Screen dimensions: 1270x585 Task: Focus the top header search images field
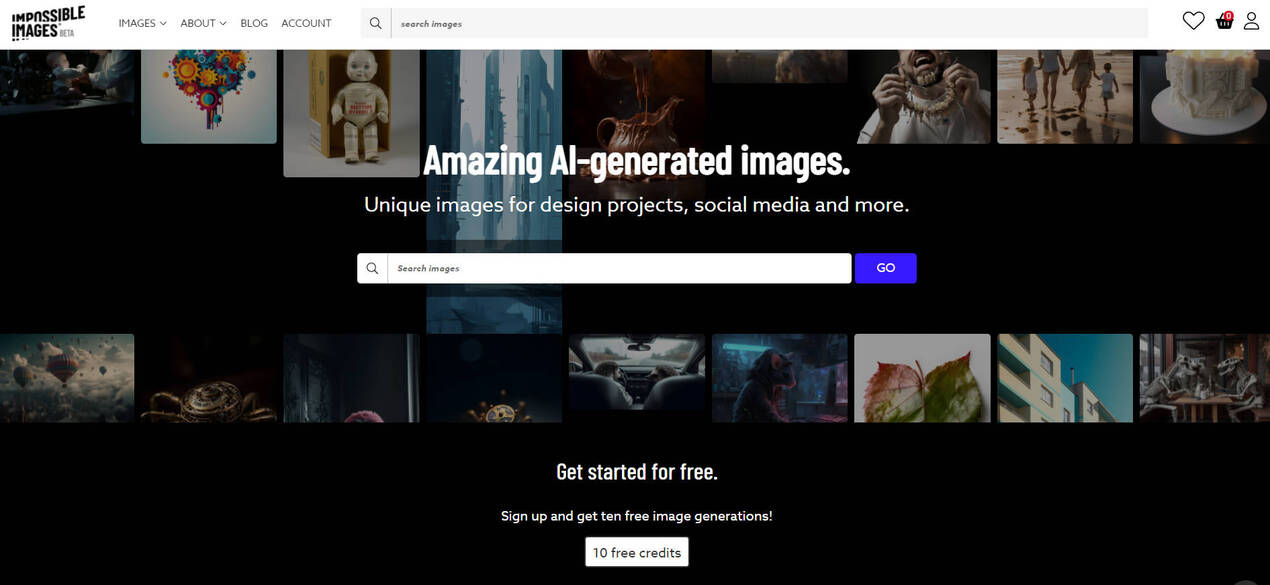point(768,23)
